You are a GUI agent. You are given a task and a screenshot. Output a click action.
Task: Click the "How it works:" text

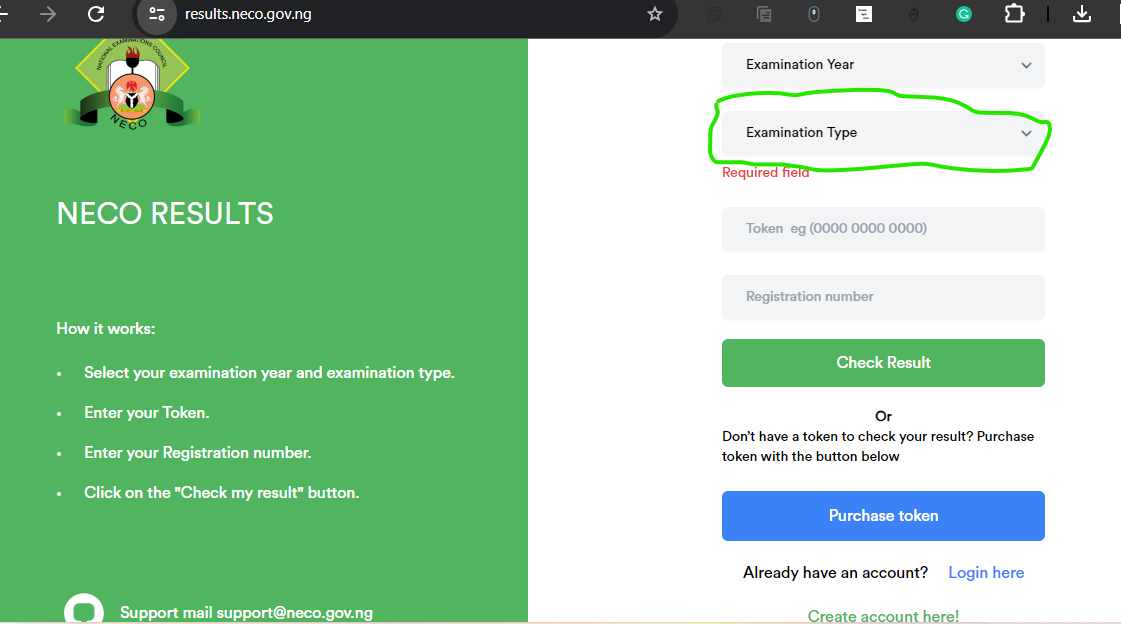click(106, 329)
